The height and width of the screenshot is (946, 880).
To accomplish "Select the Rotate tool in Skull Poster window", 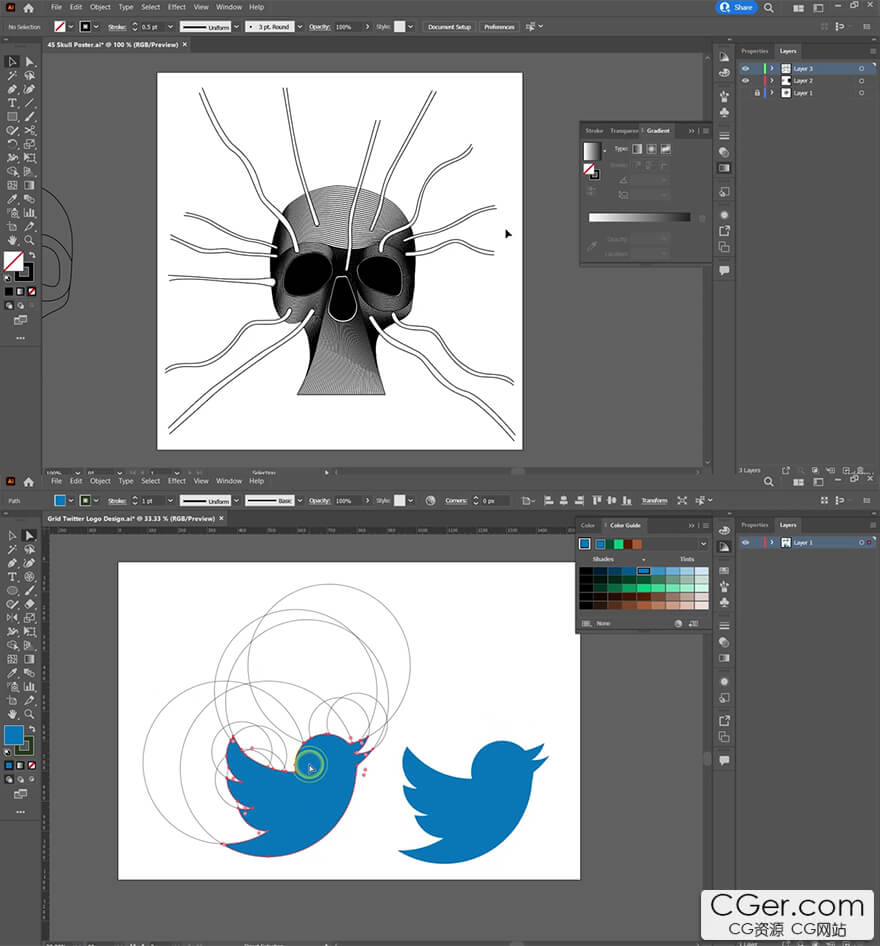I will [x=11, y=144].
